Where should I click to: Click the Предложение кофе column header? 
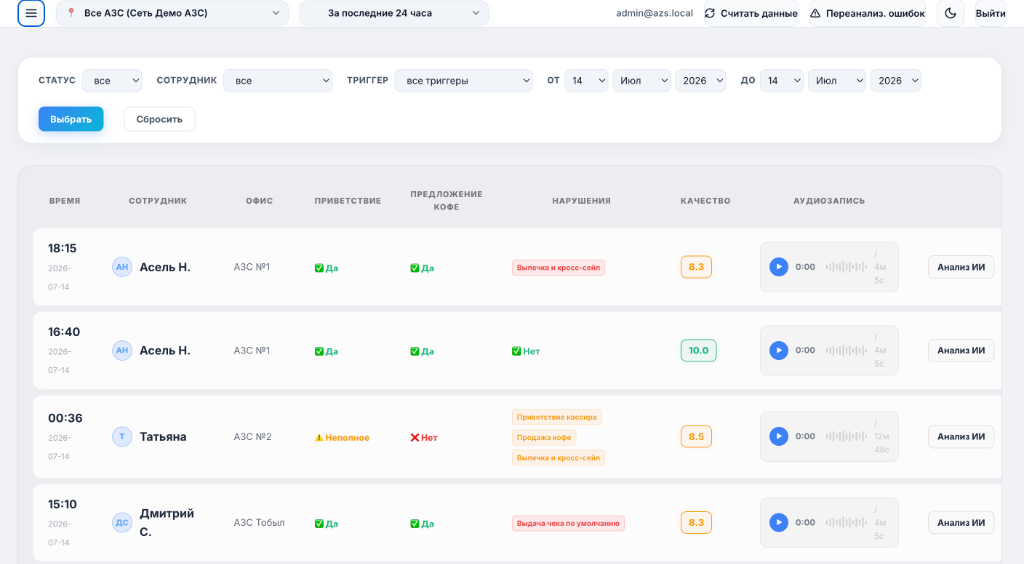(x=446, y=200)
